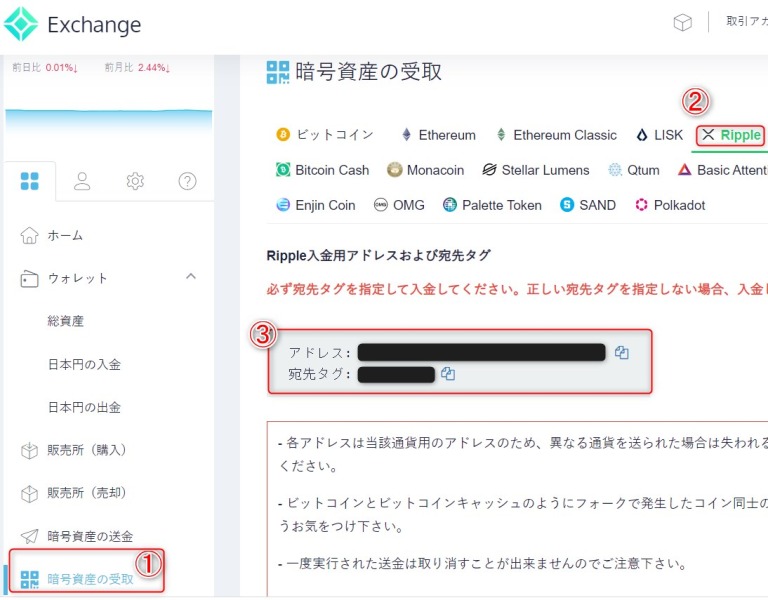Select the Palette Token tab
The width and height of the screenshot is (768, 600).
(x=492, y=205)
